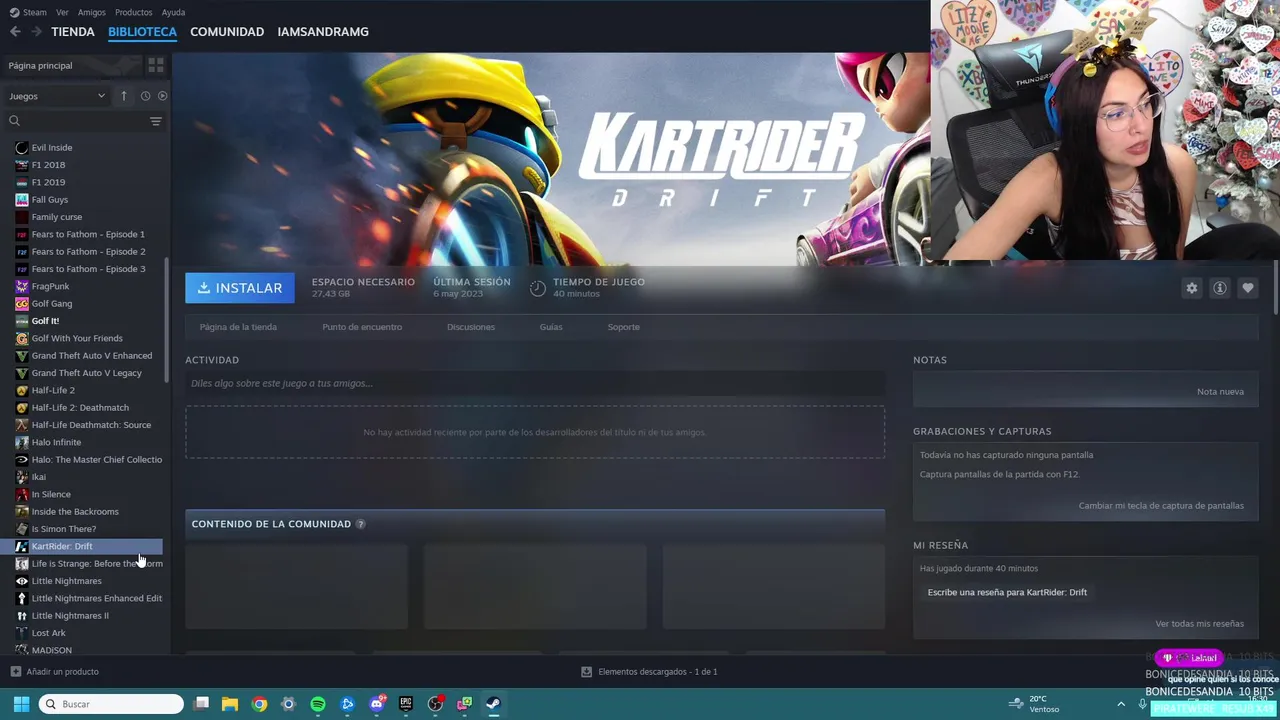Click the Windows Start button
Viewport: 1280px width, 720px height.
click(x=21, y=704)
